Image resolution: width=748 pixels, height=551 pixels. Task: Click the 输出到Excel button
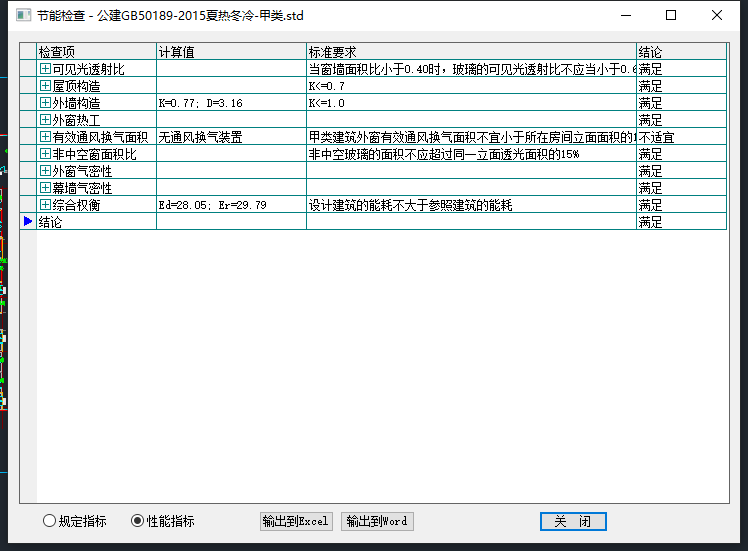click(295, 521)
